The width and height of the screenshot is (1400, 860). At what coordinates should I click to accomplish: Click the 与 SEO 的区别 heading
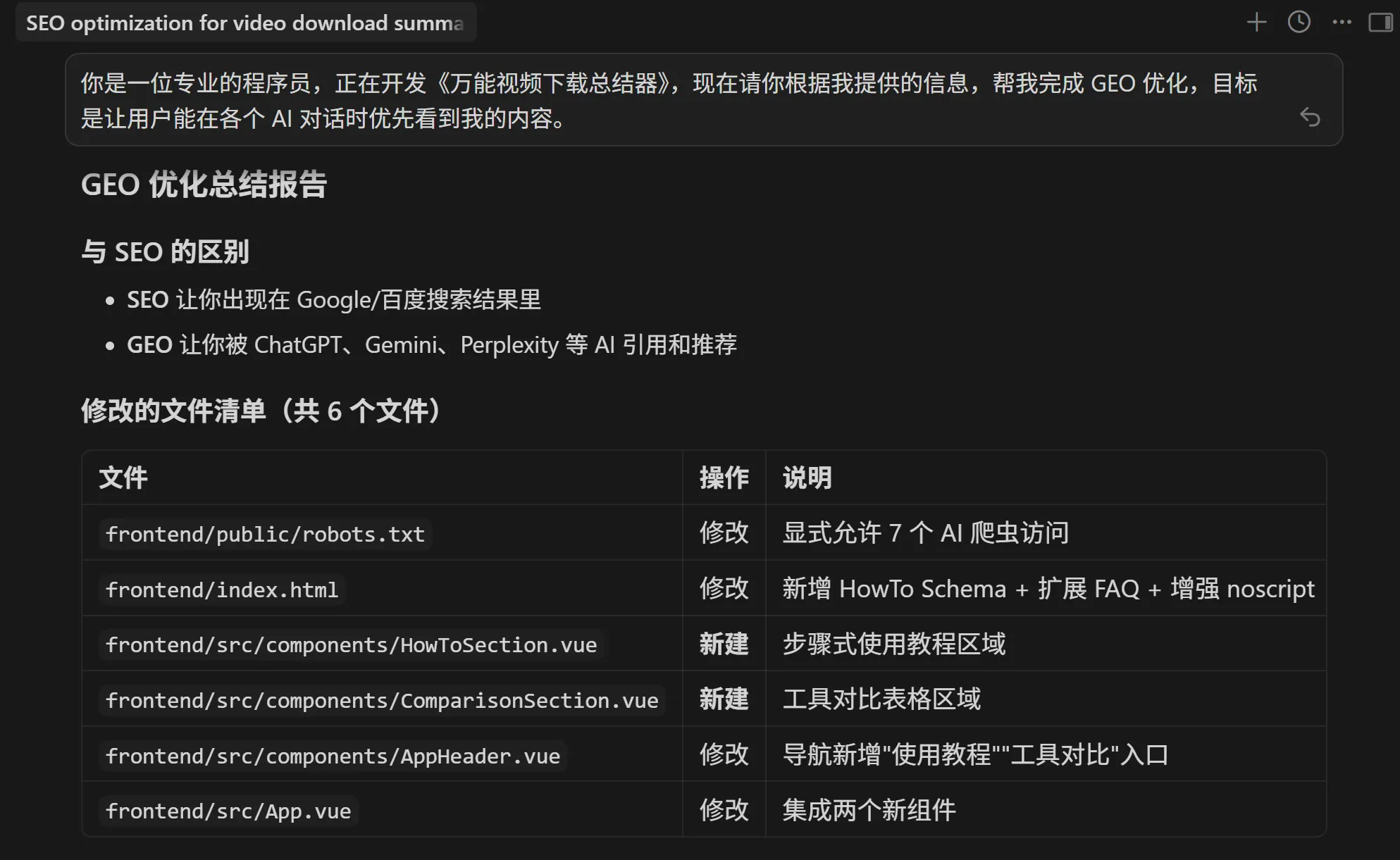(x=165, y=251)
